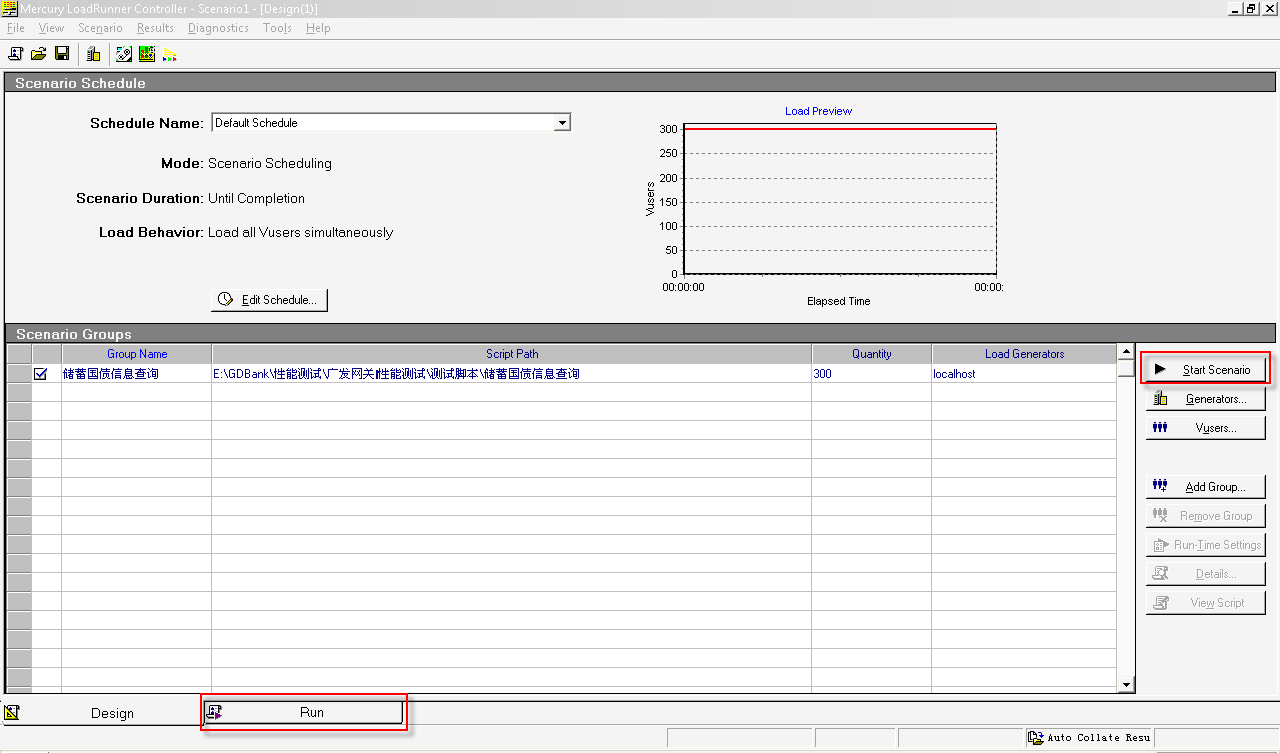Uncheck the 储蓄国债信息查询 group checkbox
Screen dimensions: 1280x753
coord(41,374)
